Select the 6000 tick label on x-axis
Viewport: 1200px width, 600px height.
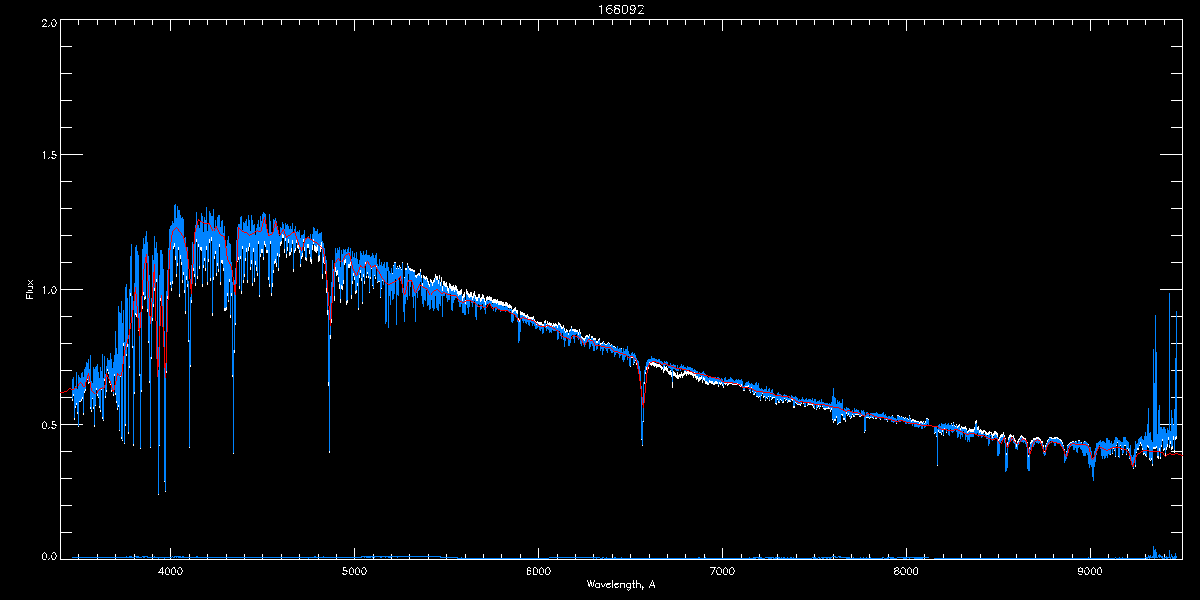(x=538, y=571)
